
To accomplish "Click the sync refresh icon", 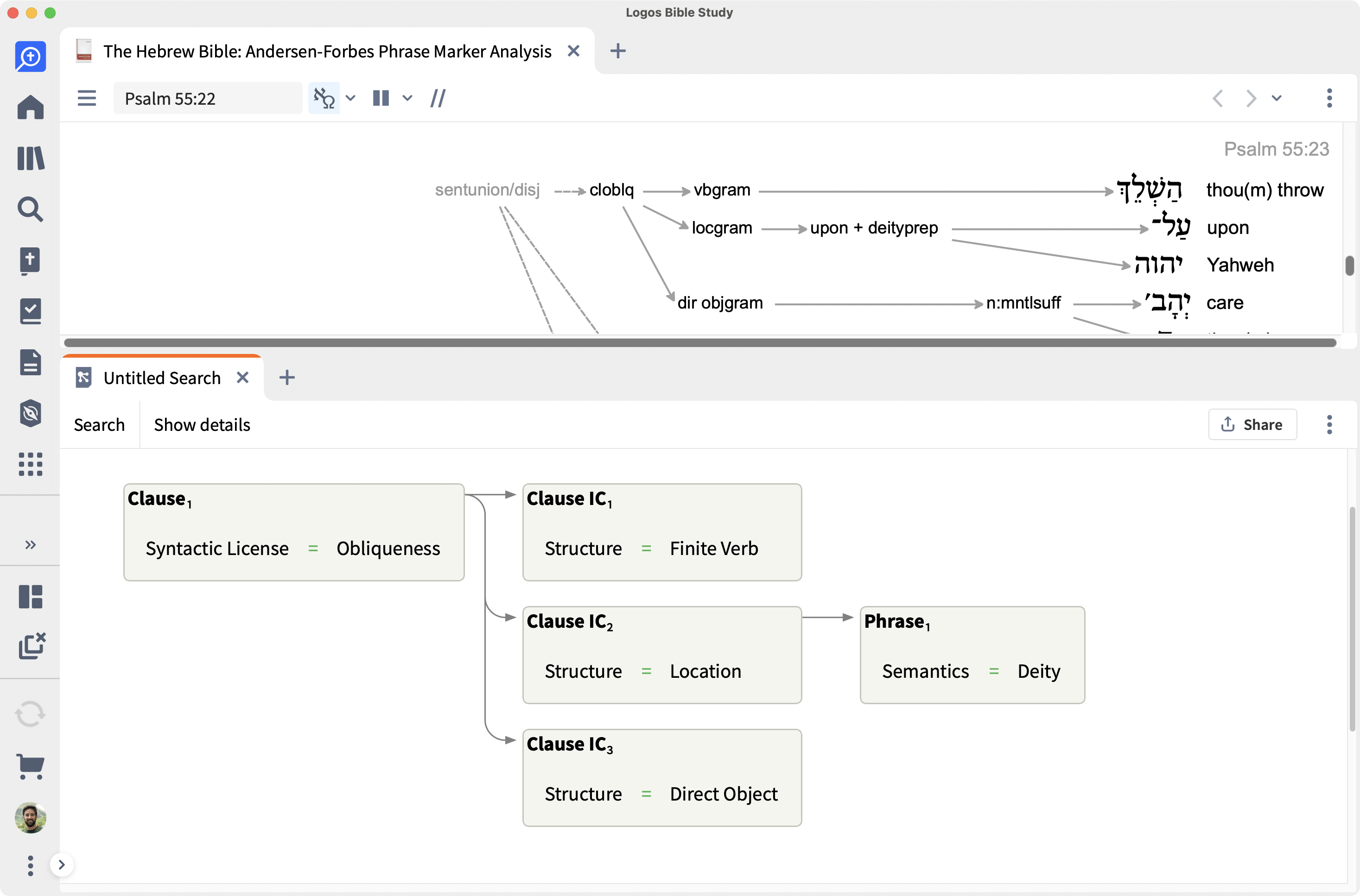I will point(30,714).
